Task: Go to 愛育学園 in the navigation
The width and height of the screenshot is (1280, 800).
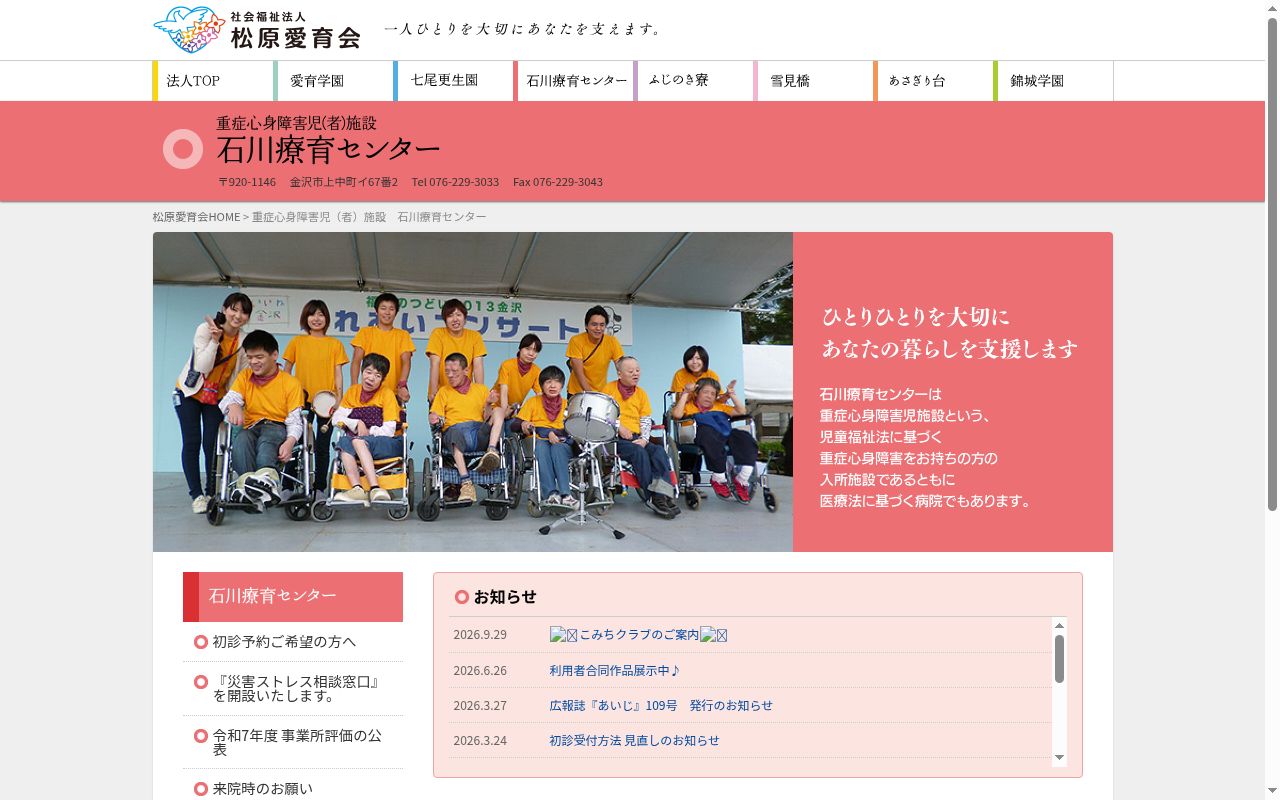Action: [333, 81]
